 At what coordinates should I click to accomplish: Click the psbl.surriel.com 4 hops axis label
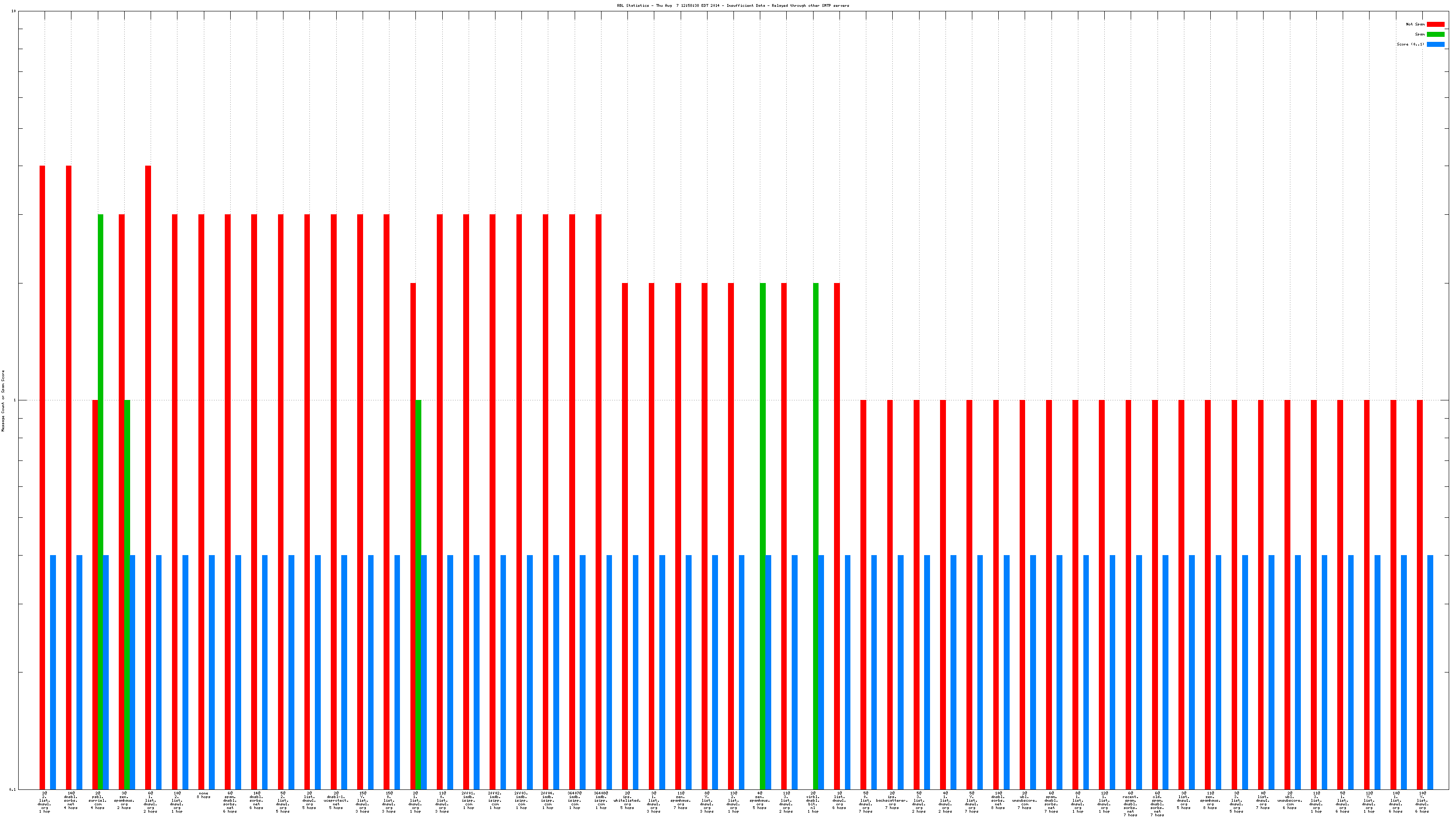98,800
